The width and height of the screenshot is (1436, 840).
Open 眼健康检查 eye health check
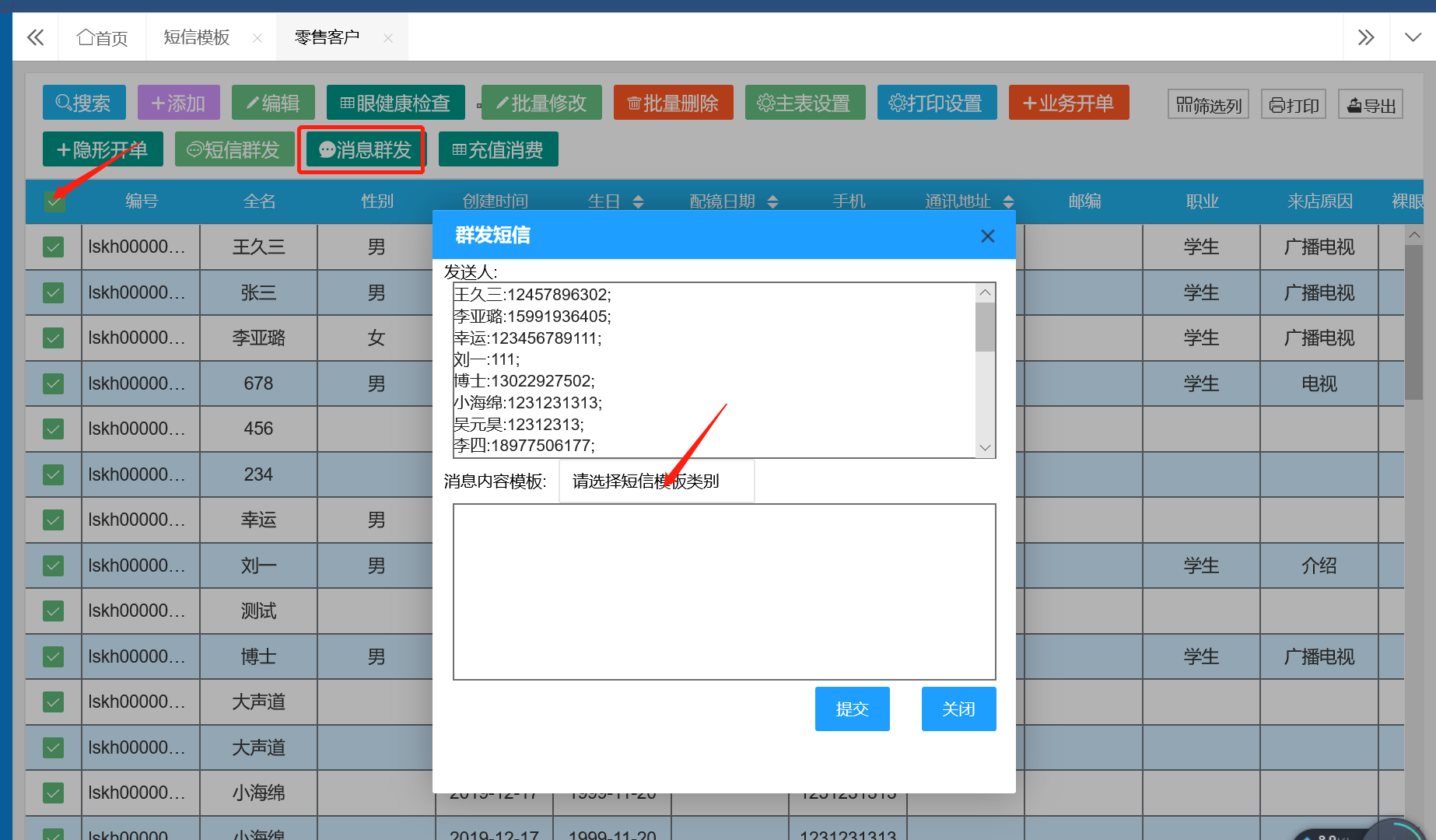[396, 103]
